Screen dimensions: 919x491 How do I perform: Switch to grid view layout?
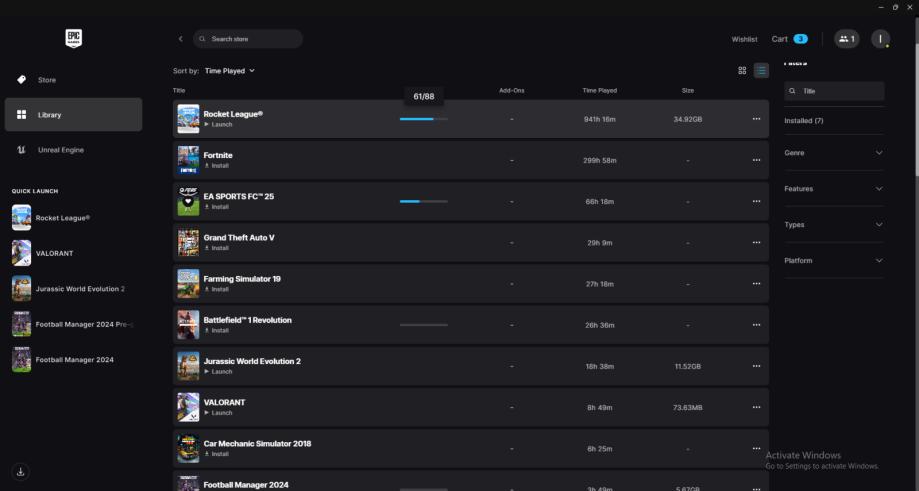click(742, 71)
